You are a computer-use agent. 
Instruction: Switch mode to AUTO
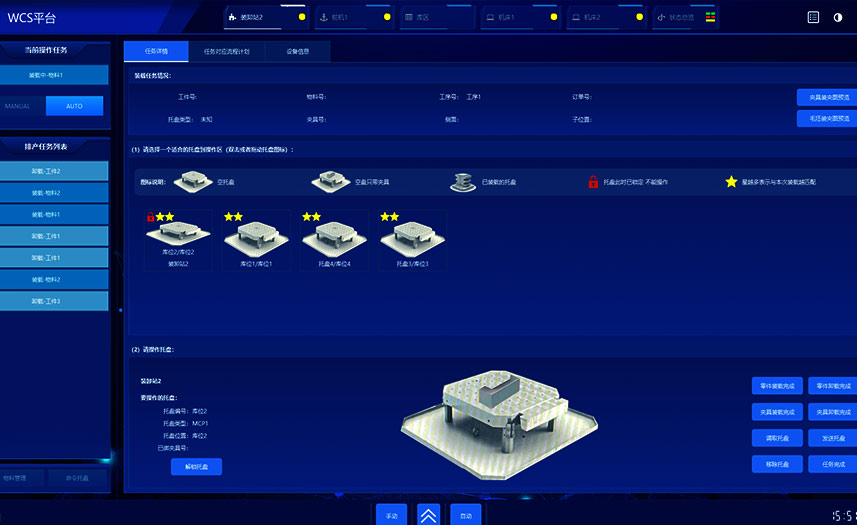tap(74, 105)
